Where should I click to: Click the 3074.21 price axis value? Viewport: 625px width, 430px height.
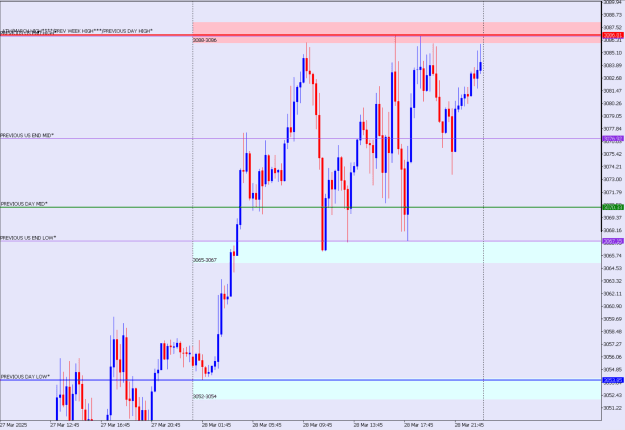pyautogui.click(x=613, y=167)
